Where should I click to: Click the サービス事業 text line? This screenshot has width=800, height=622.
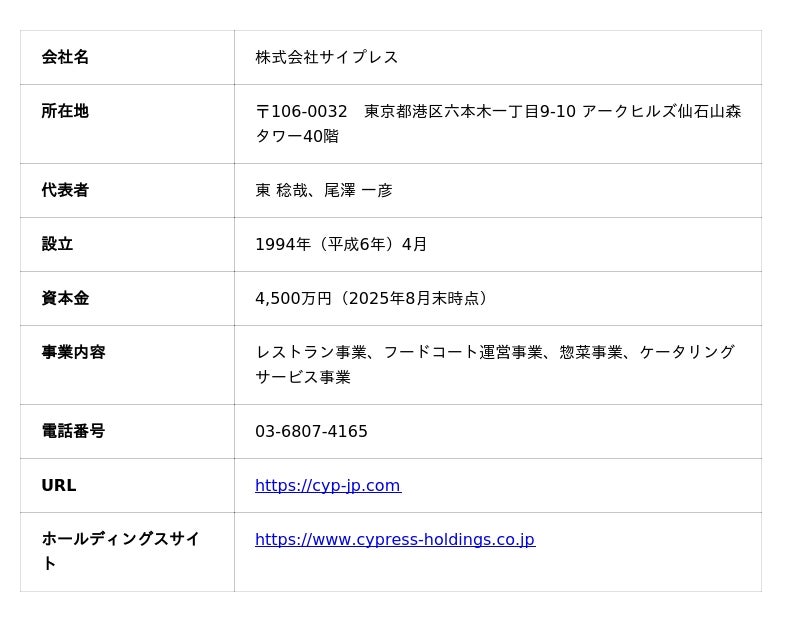303,378
